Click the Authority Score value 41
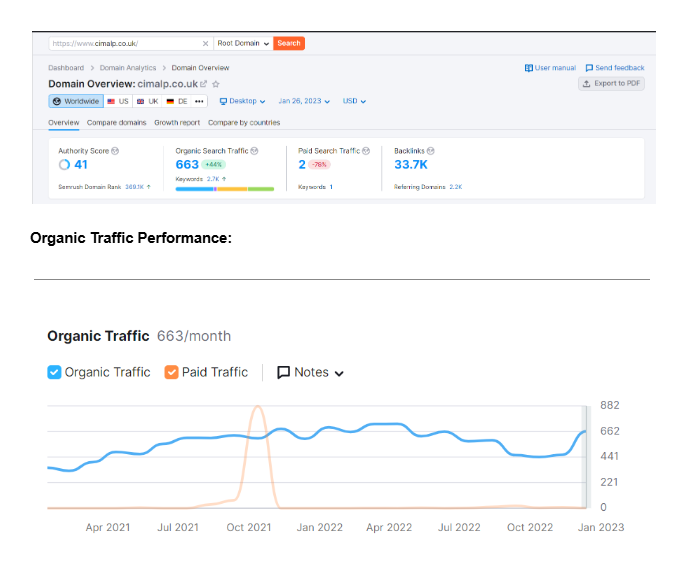The height and width of the screenshot is (566, 699). click(81, 165)
